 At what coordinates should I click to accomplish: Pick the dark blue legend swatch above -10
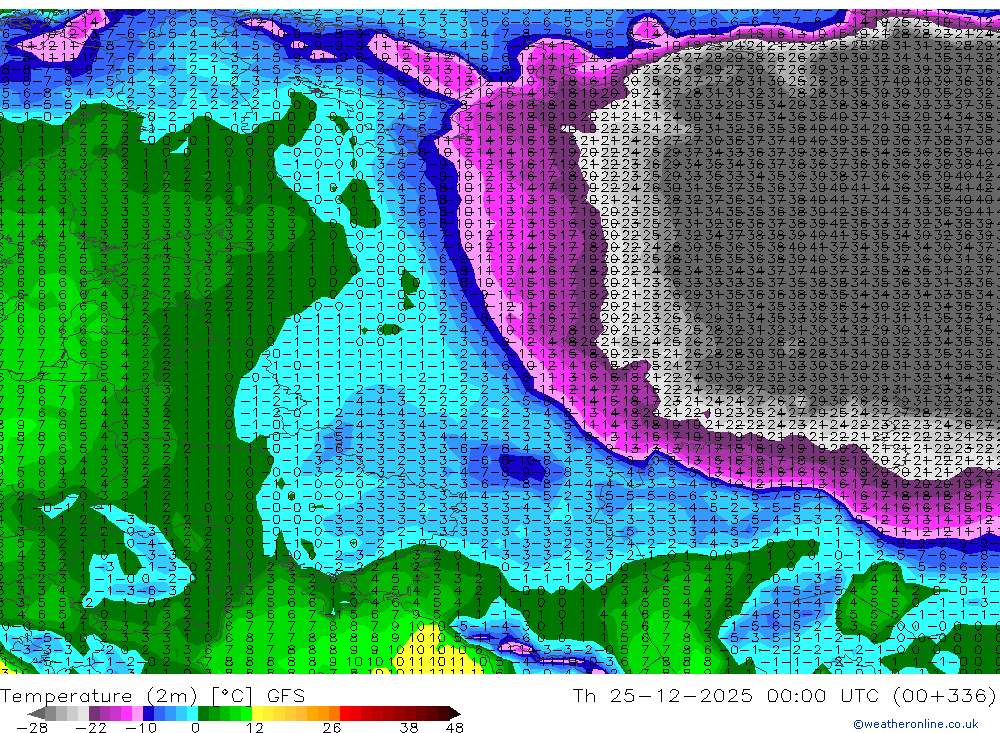coord(149,714)
